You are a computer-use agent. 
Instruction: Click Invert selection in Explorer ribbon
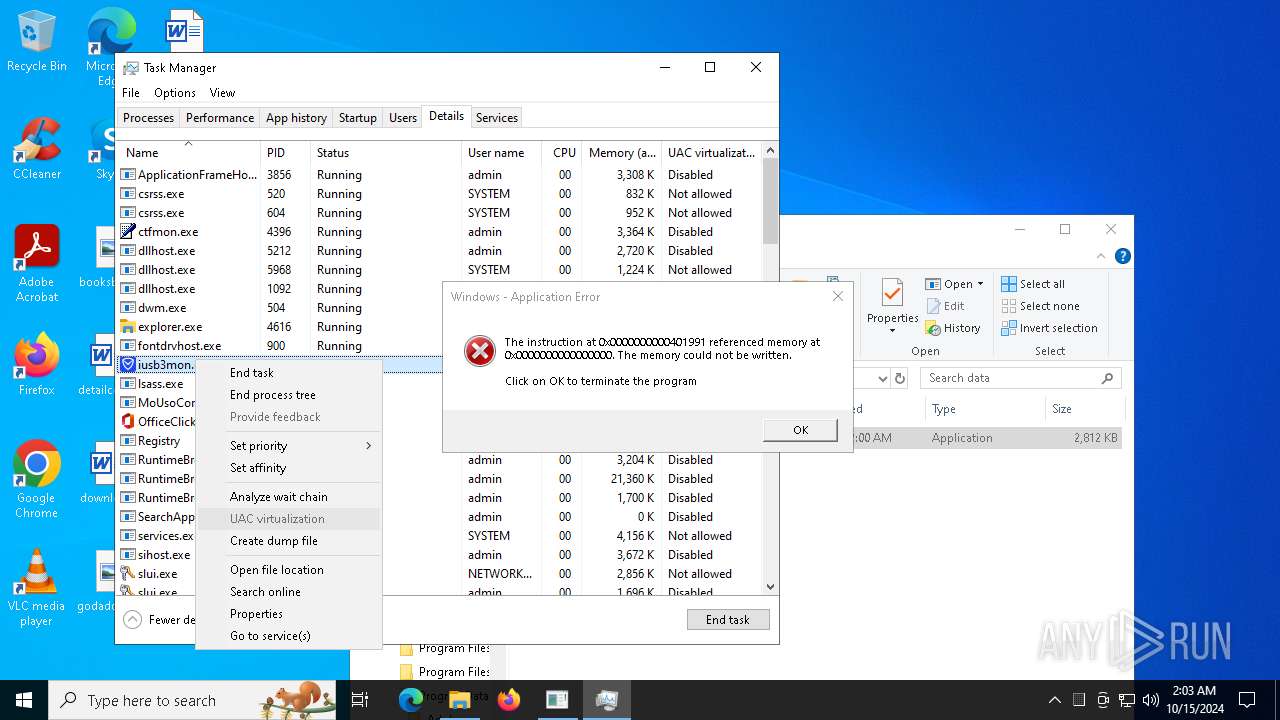click(1049, 328)
